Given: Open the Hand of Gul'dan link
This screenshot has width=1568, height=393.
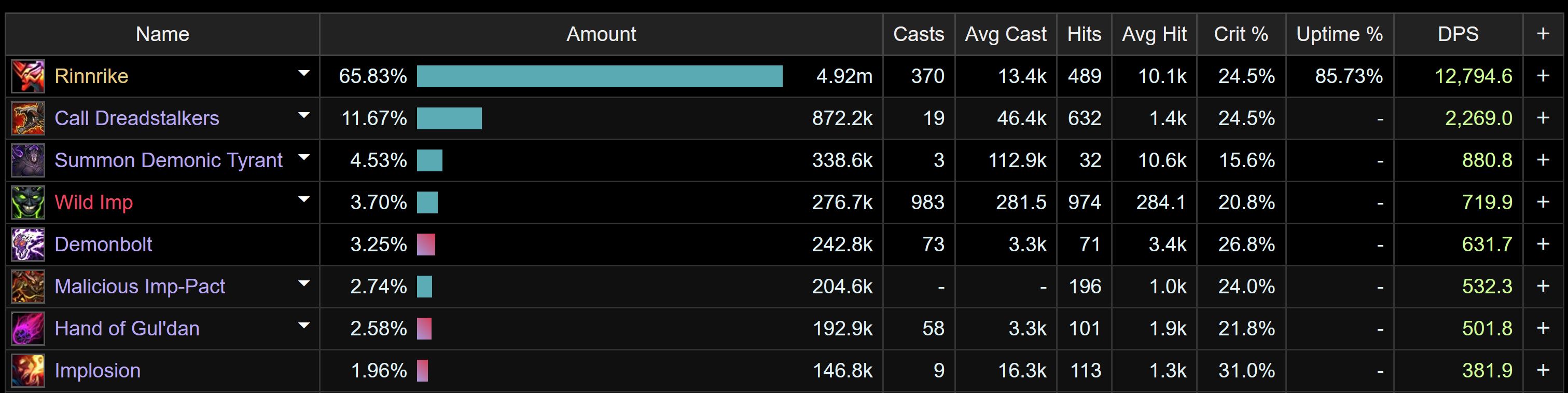Looking at the screenshot, I should [x=127, y=329].
